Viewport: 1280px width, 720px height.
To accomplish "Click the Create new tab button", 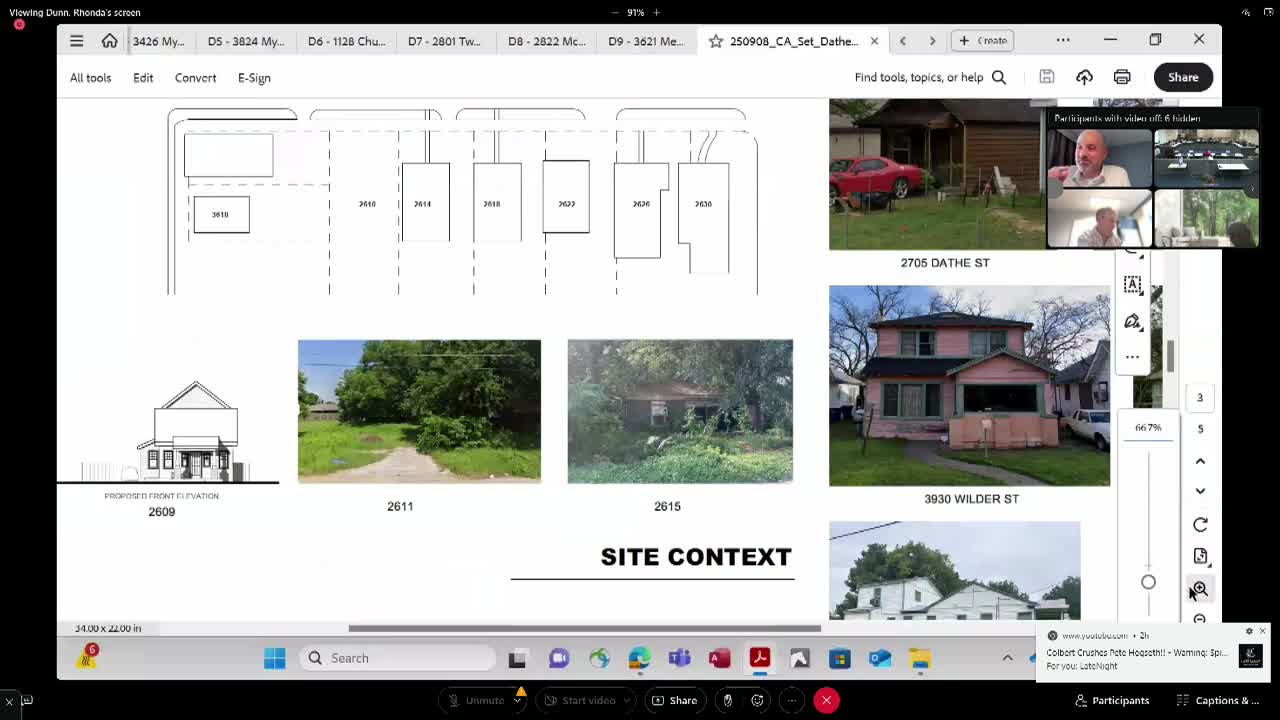I will coord(983,41).
